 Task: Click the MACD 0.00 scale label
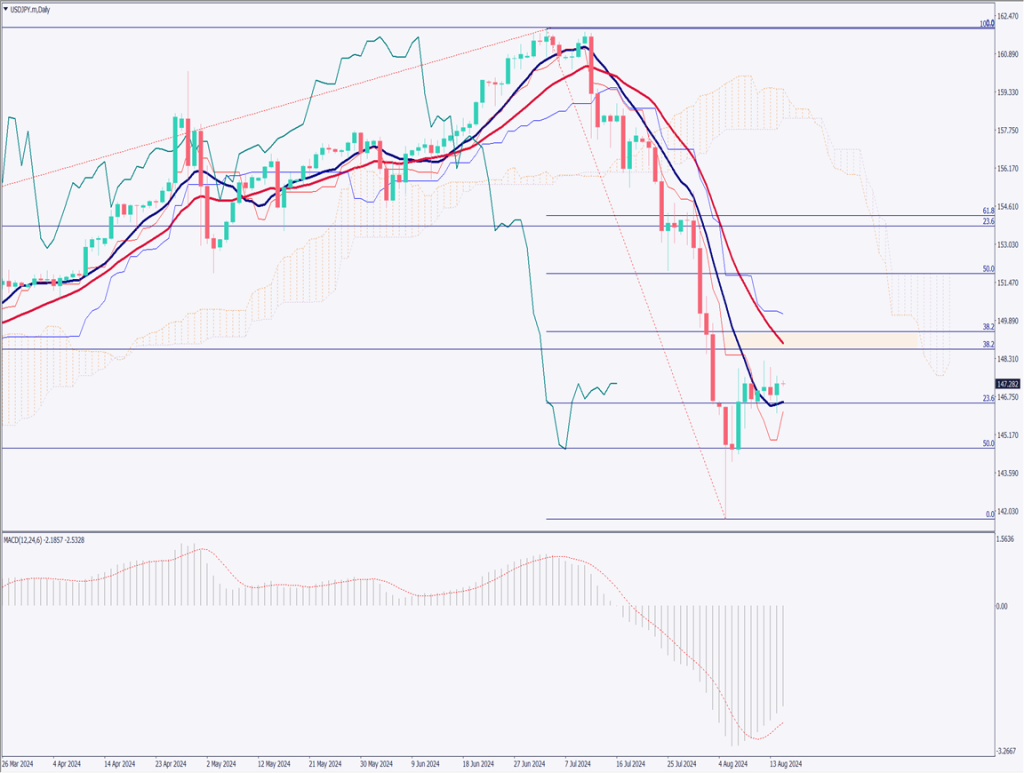click(x=1002, y=606)
